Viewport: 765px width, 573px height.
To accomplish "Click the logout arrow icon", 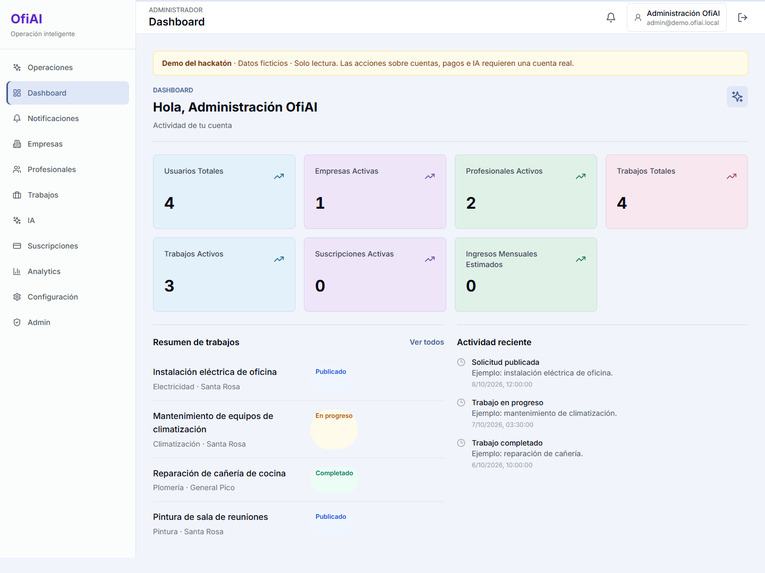I will [742, 18].
